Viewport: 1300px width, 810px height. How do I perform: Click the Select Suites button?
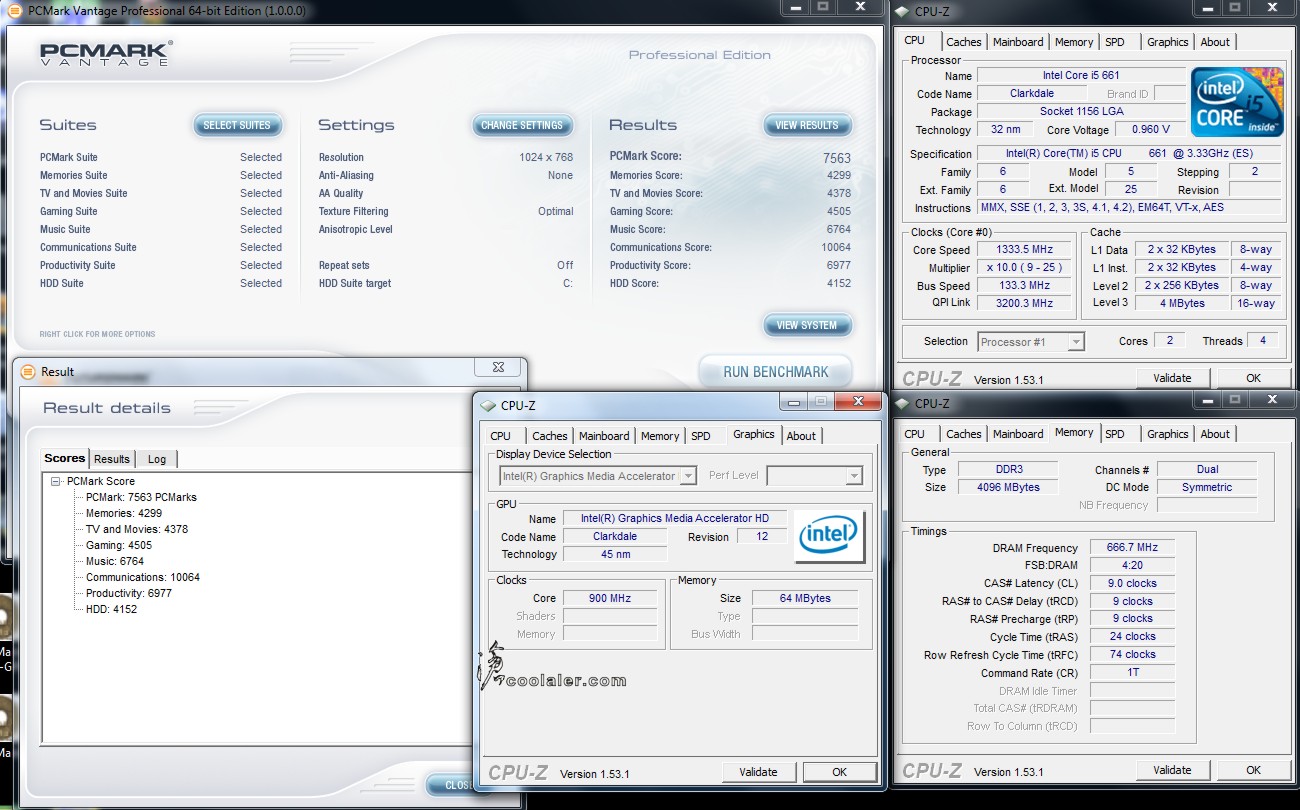pos(237,125)
